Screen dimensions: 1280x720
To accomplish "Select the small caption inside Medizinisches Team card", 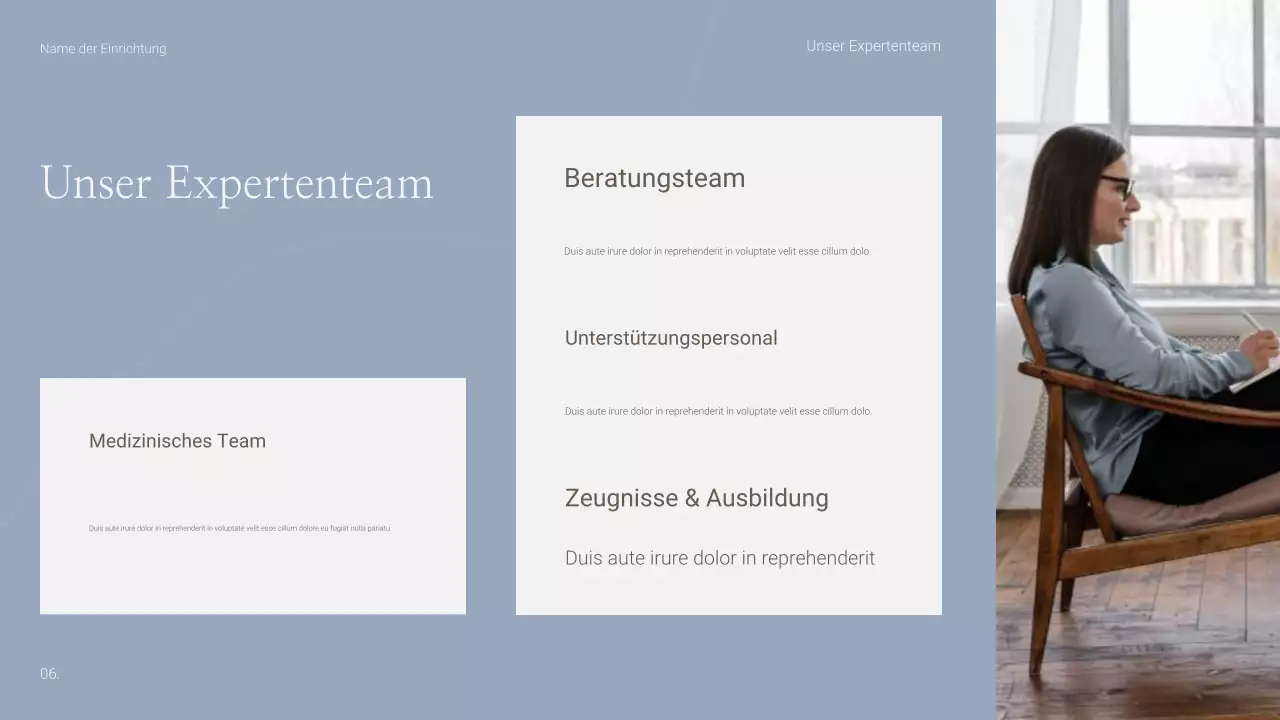I will (237, 528).
